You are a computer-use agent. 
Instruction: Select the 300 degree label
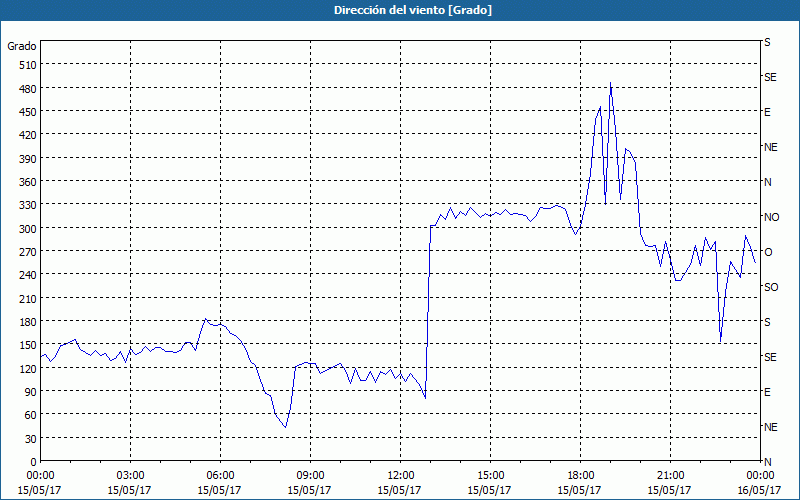[x=28, y=229]
